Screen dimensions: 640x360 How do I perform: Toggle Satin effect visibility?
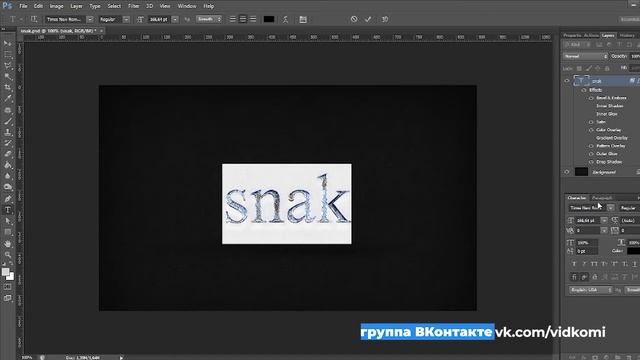point(591,122)
